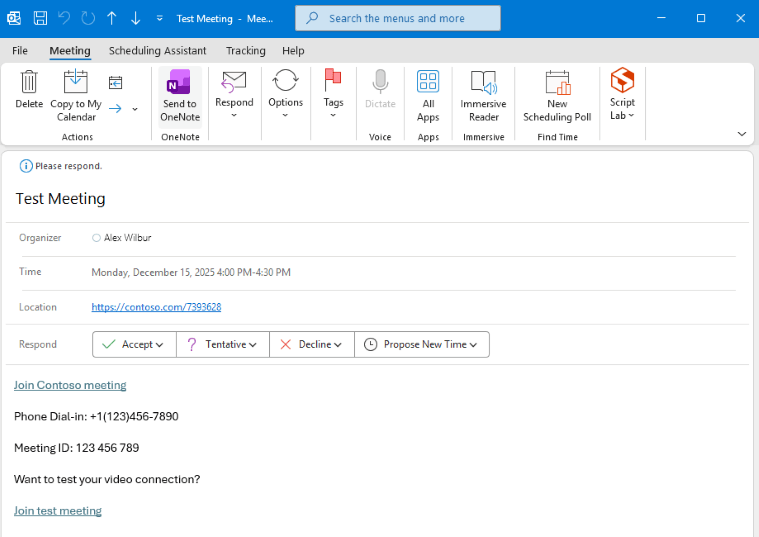The height and width of the screenshot is (537, 759).
Task: Open the Help tab
Action: (x=293, y=51)
